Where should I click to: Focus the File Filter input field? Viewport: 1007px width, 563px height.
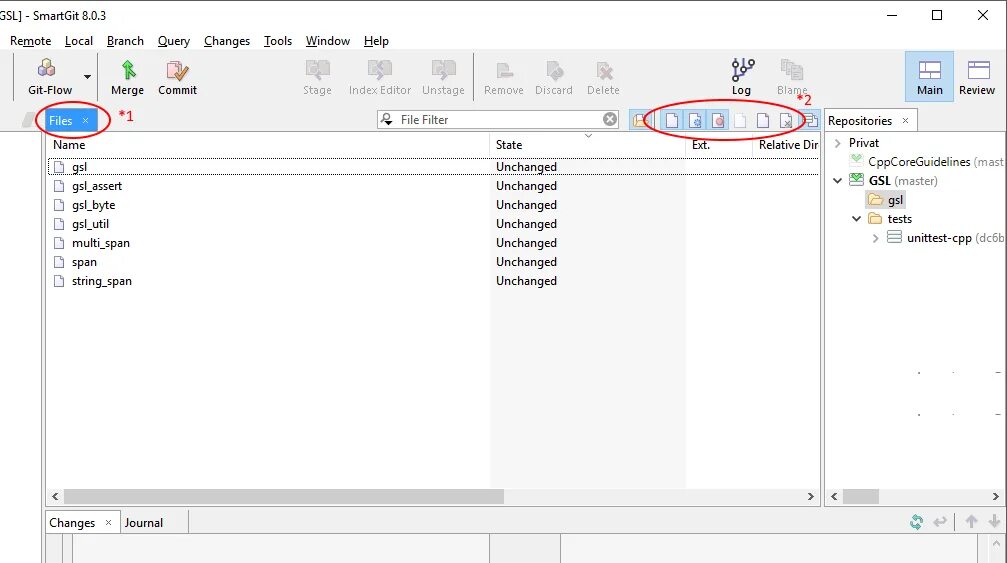click(x=498, y=119)
